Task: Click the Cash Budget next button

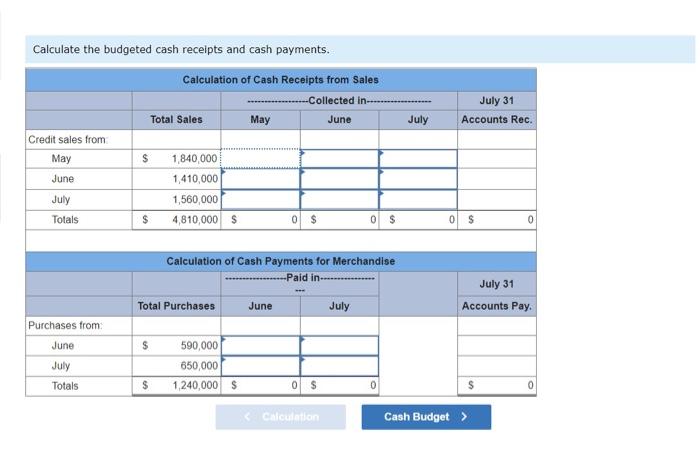Action: pyautogui.click(x=426, y=417)
